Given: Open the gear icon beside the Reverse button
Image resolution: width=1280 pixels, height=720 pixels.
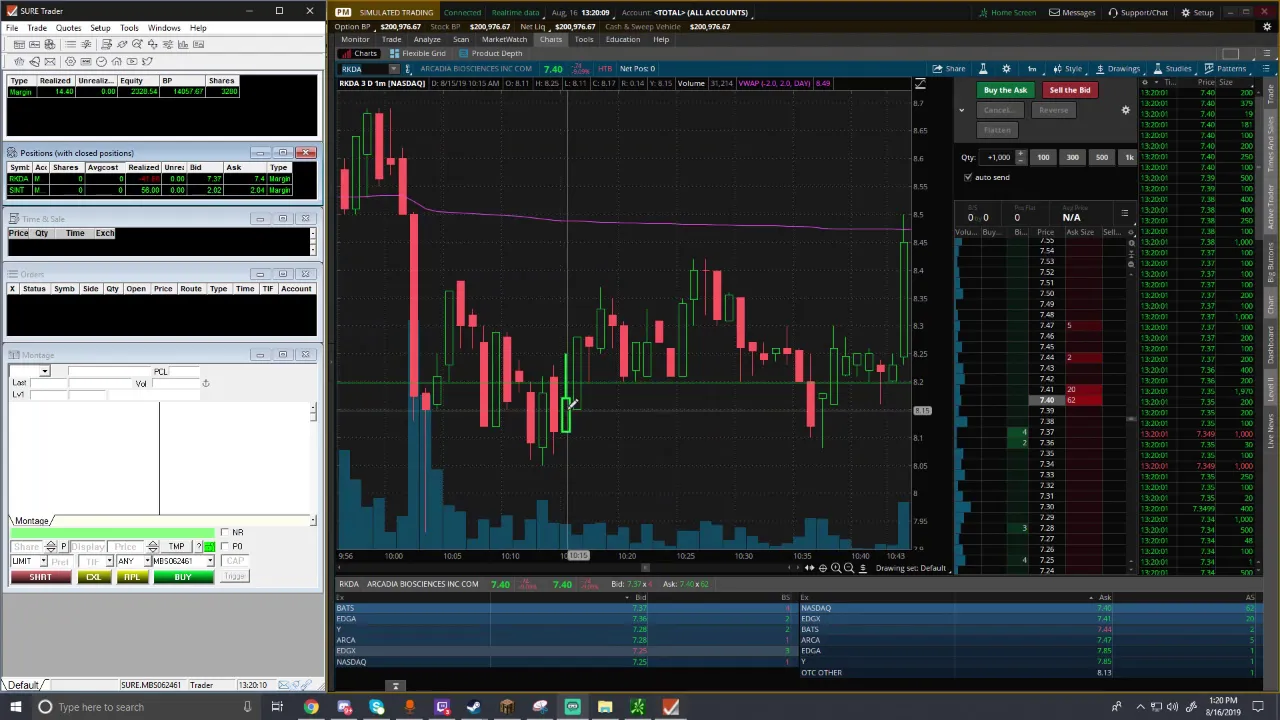Looking at the screenshot, I should 1125,110.
